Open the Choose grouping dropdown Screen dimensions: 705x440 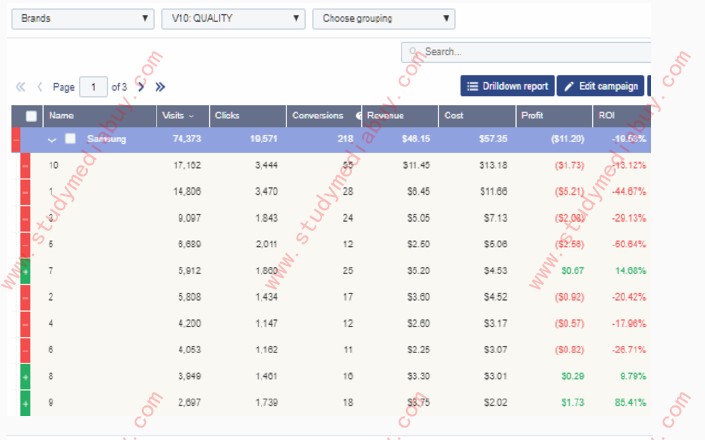click(x=384, y=19)
